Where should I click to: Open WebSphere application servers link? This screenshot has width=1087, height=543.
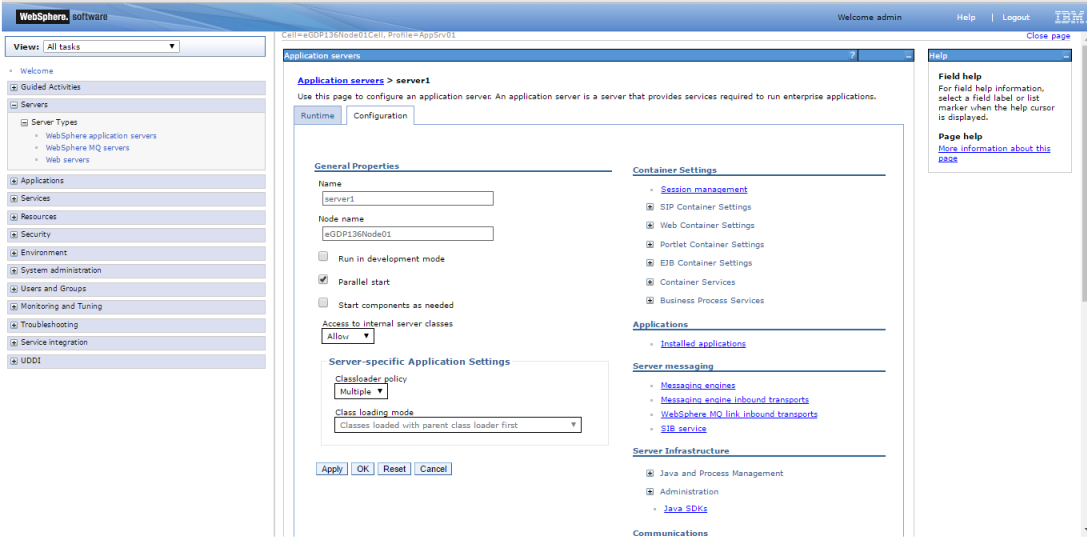pos(101,136)
